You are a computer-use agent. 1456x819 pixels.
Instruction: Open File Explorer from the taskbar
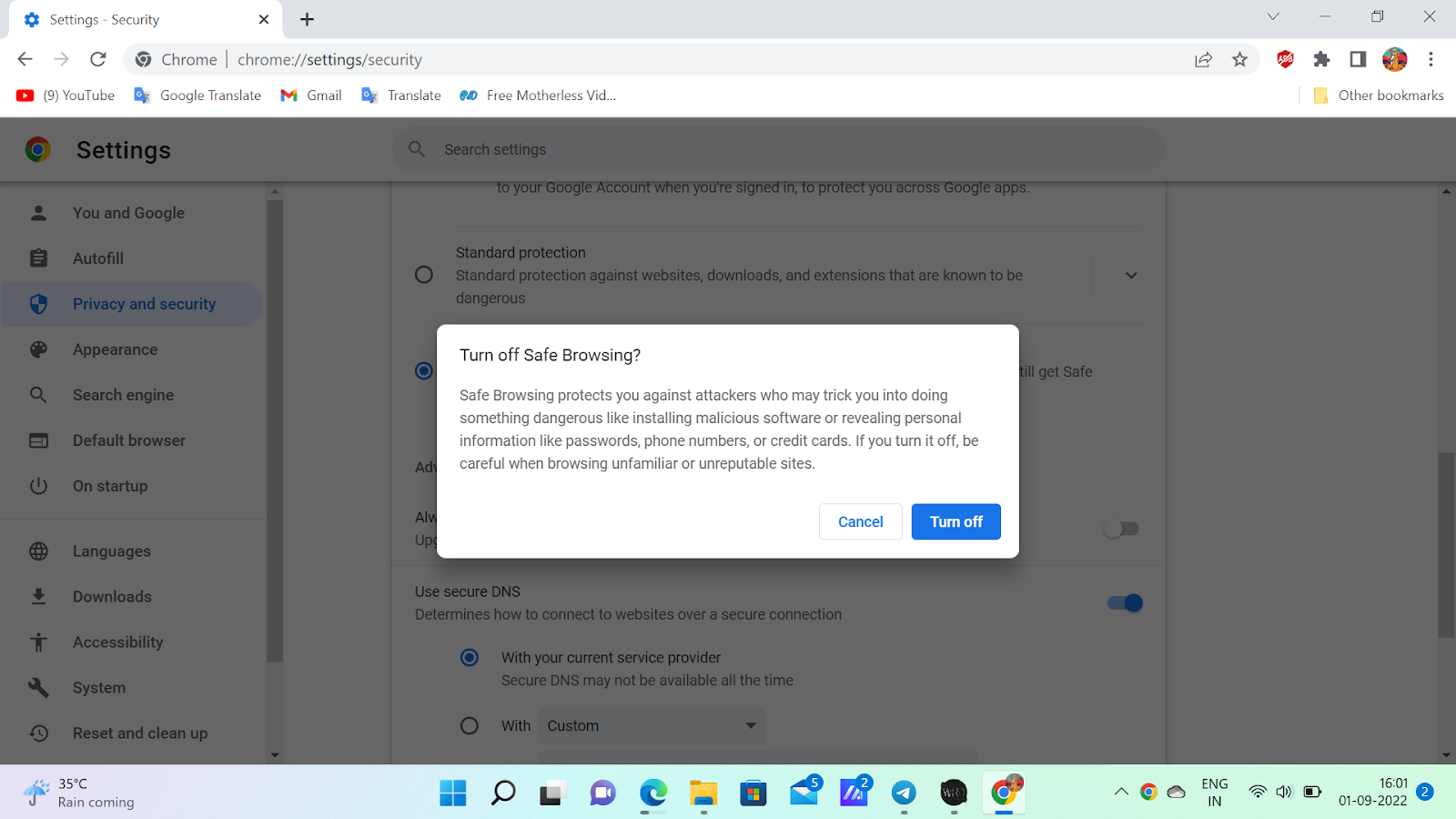[703, 793]
